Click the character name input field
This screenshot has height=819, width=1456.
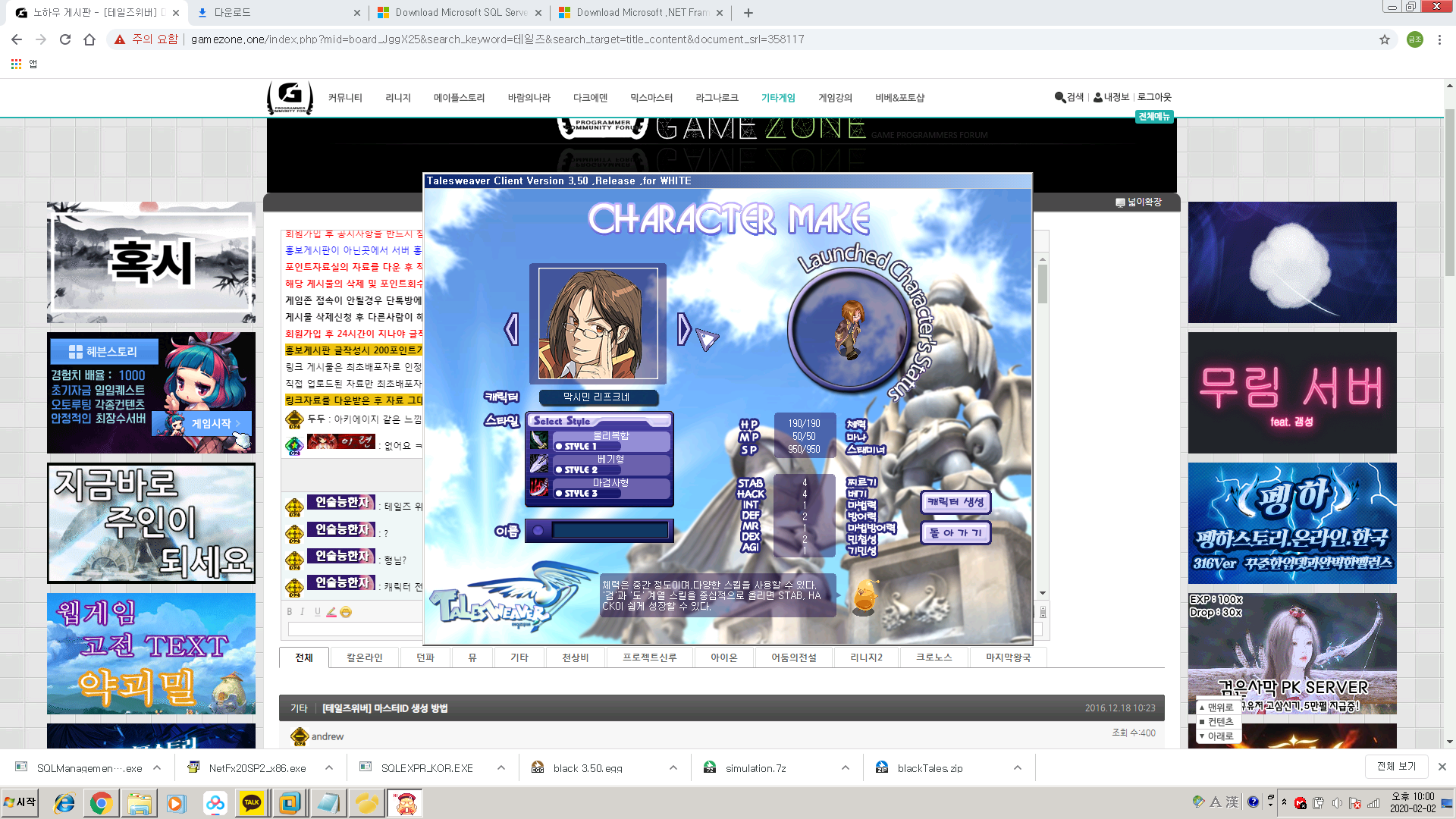pyautogui.click(x=610, y=531)
